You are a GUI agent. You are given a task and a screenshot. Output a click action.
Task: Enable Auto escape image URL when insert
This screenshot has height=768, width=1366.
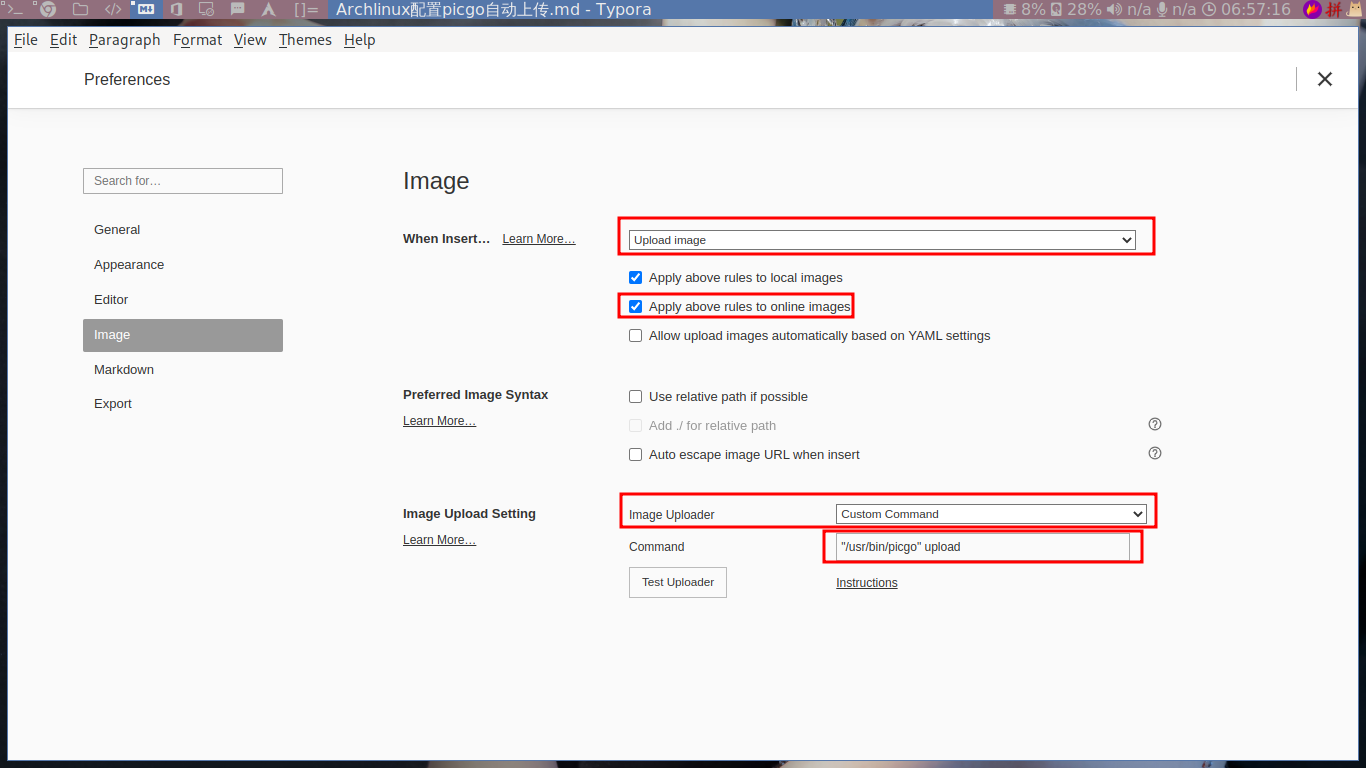pyautogui.click(x=635, y=454)
